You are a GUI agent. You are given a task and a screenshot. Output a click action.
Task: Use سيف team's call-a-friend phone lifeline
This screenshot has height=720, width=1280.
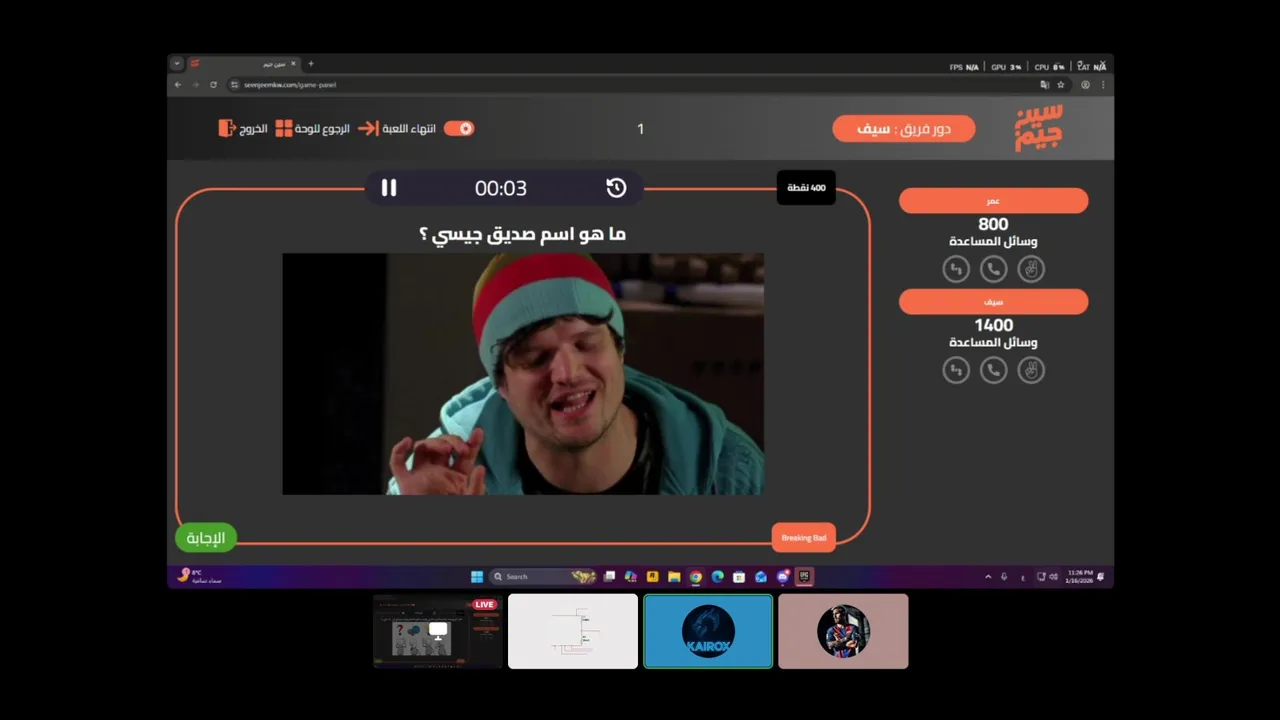[x=993, y=370]
